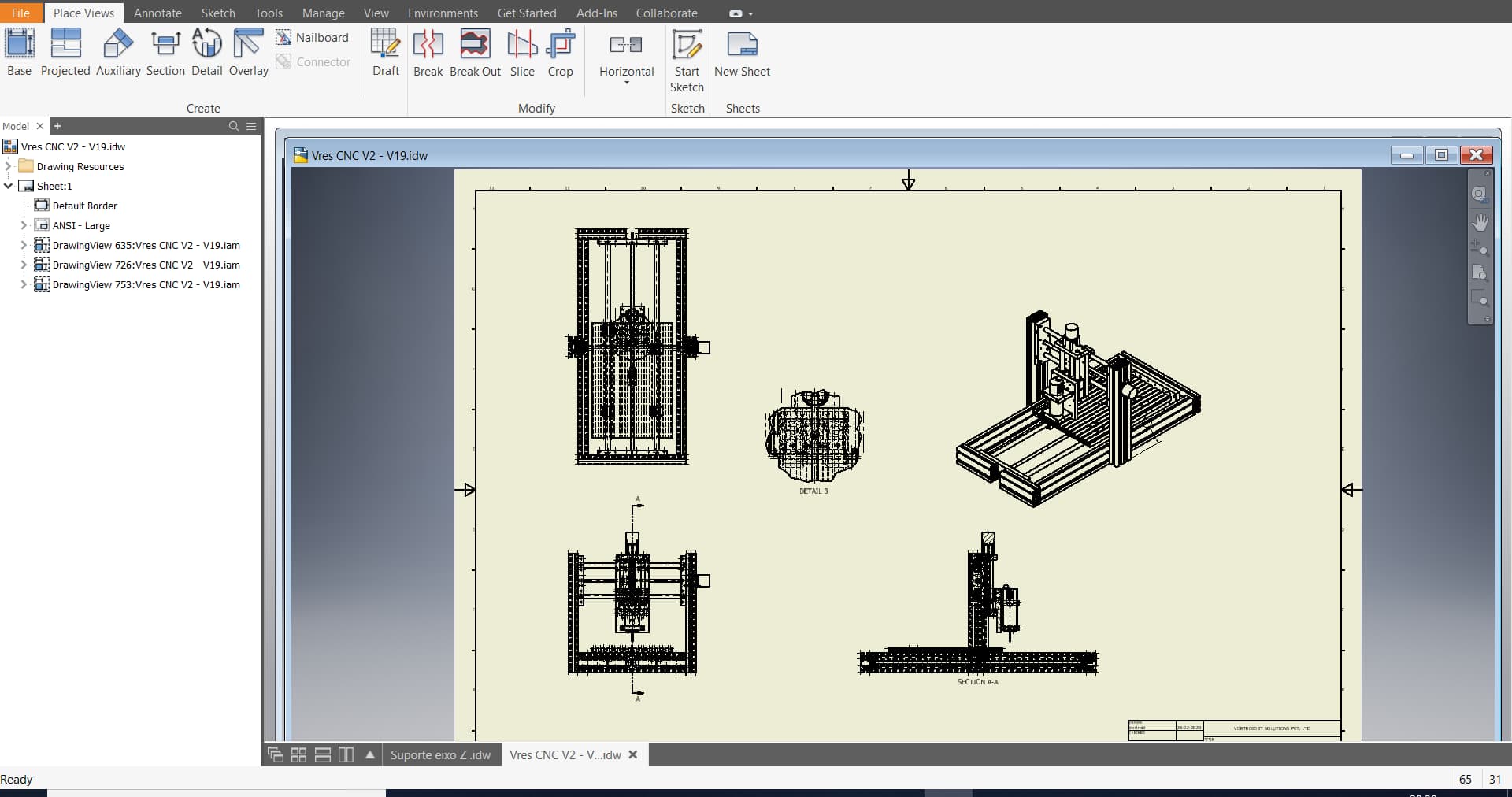
Task: Select the Pan hand in navigation bar
Action: 1480,222
